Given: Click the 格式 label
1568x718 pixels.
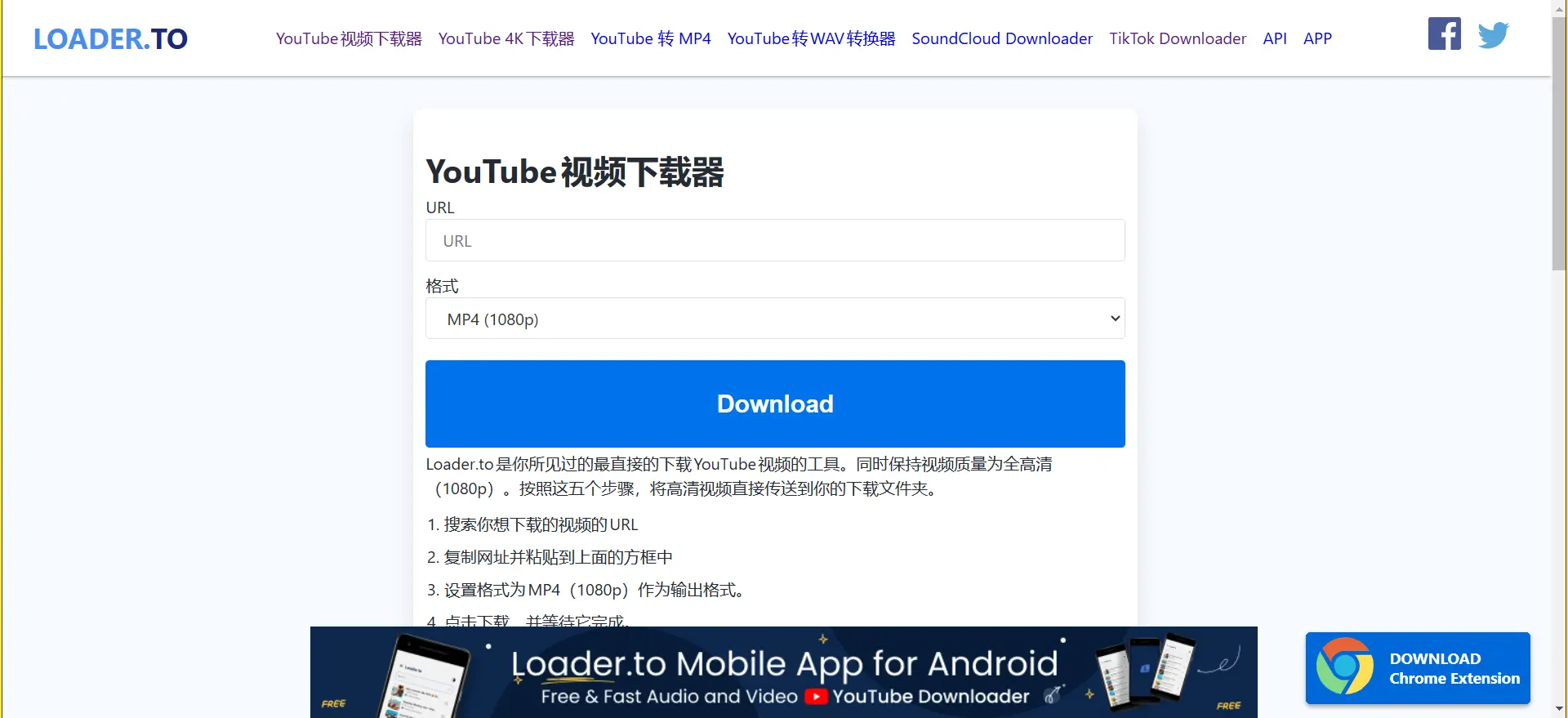Looking at the screenshot, I should [442, 286].
